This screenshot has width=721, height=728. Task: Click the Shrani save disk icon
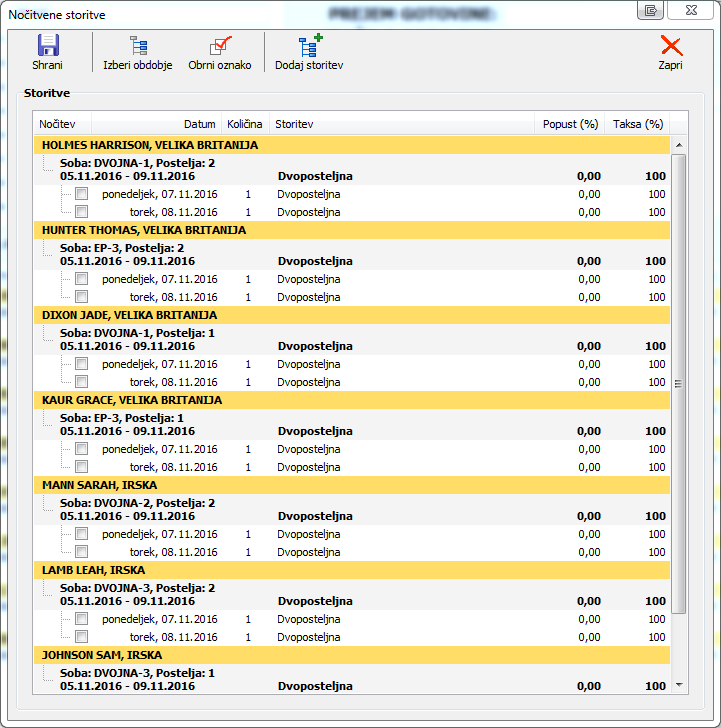pyautogui.click(x=47, y=47)
